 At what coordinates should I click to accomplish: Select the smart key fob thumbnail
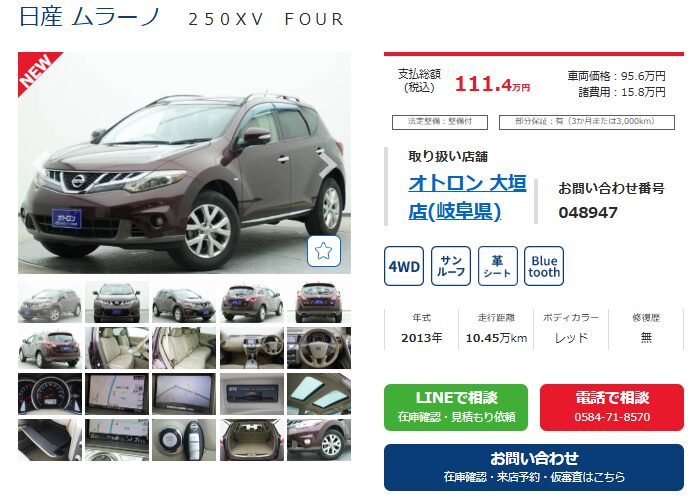tap(184, 440)
